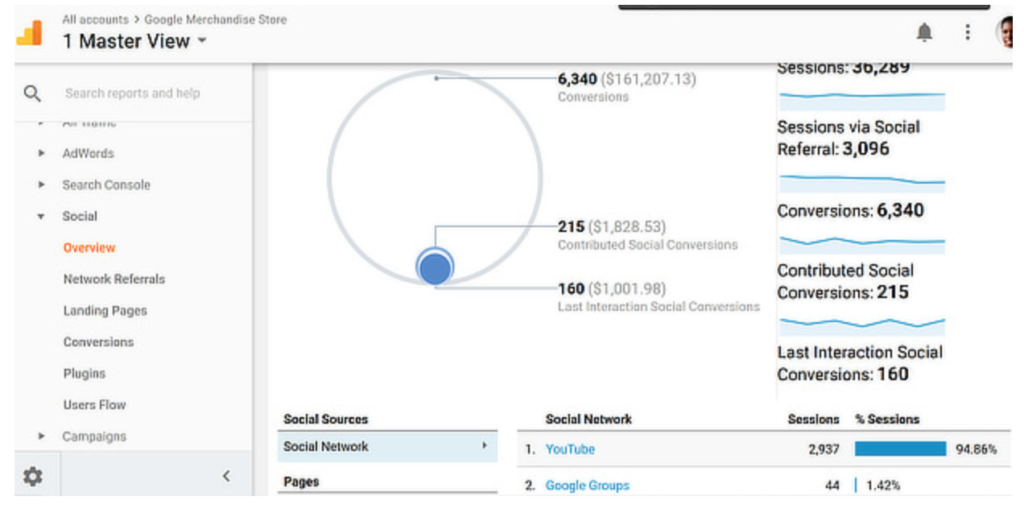Open the 1 Master View dropdown
This screenshot has width=1024, height=509.
[x=134, y=42]
